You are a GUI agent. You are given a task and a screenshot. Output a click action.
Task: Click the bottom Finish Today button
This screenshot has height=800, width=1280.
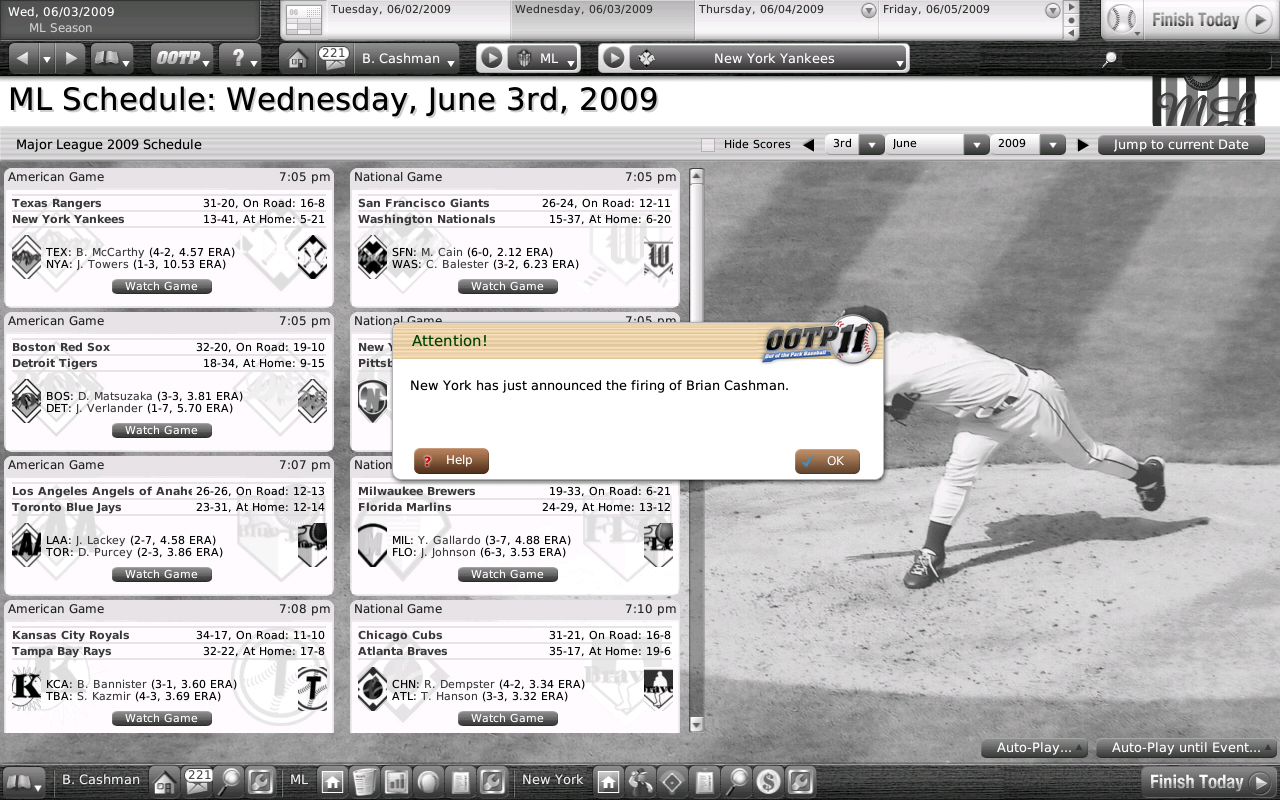(x=1208, y=782)
